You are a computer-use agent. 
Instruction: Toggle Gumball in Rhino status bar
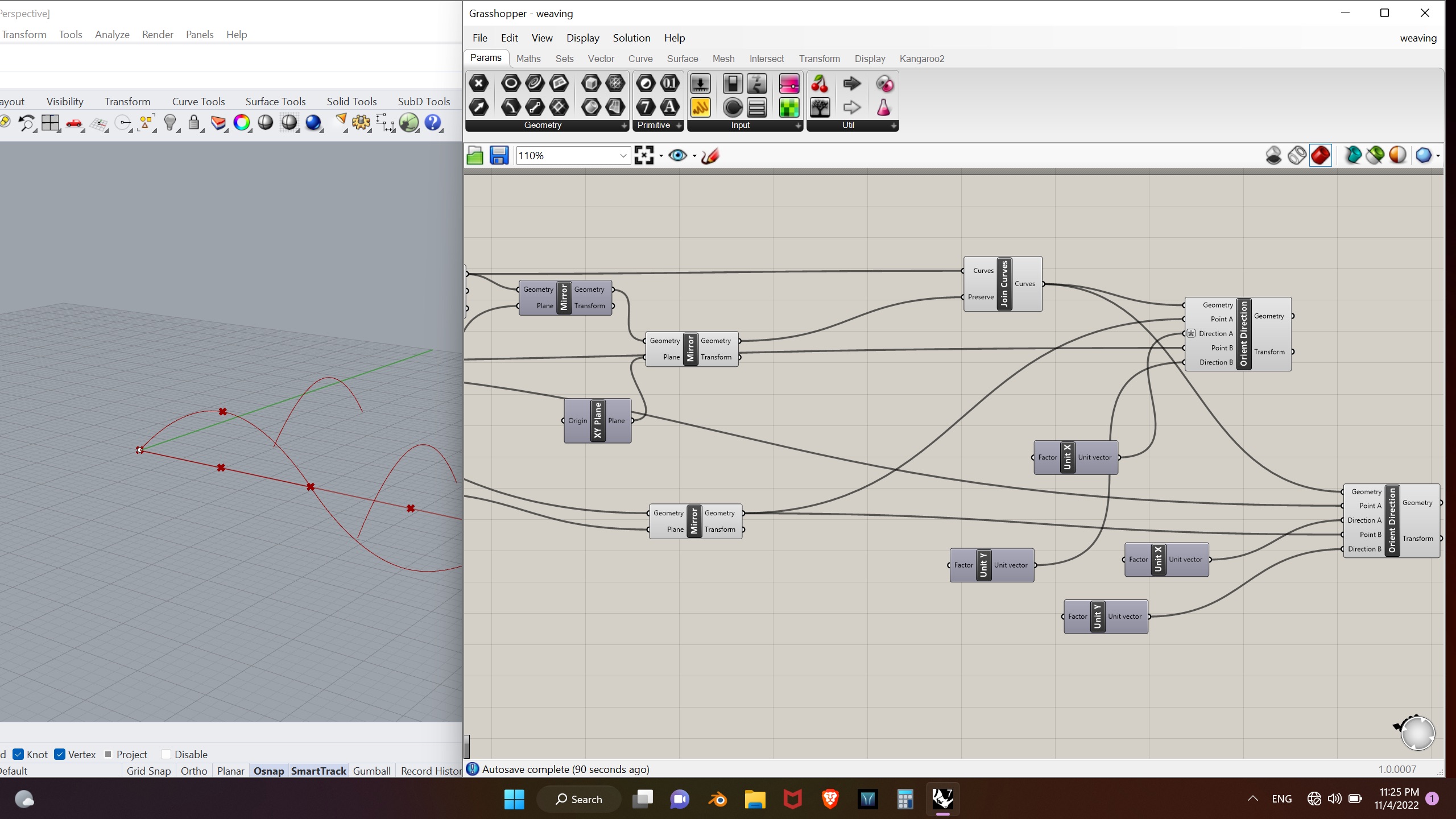click(x=371, y=771)
